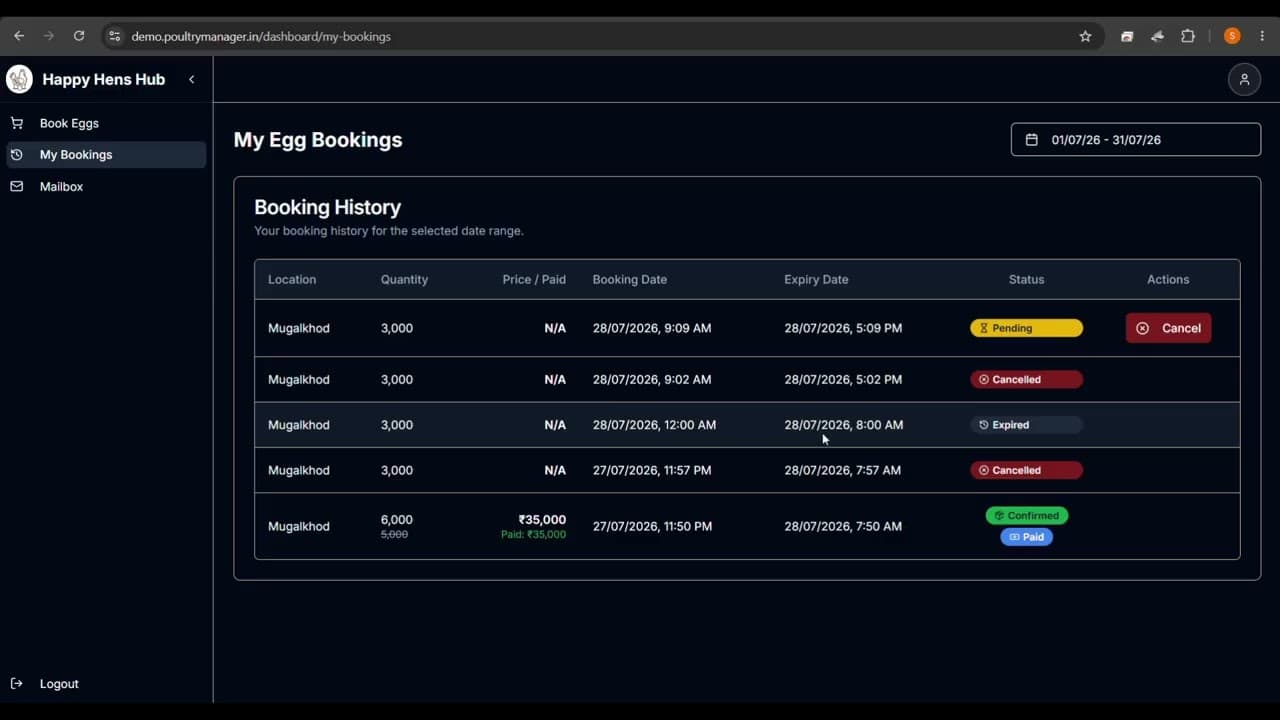The image size is (1280, 720).
Task: Open Book Eggs page
Action: (106, 123)
